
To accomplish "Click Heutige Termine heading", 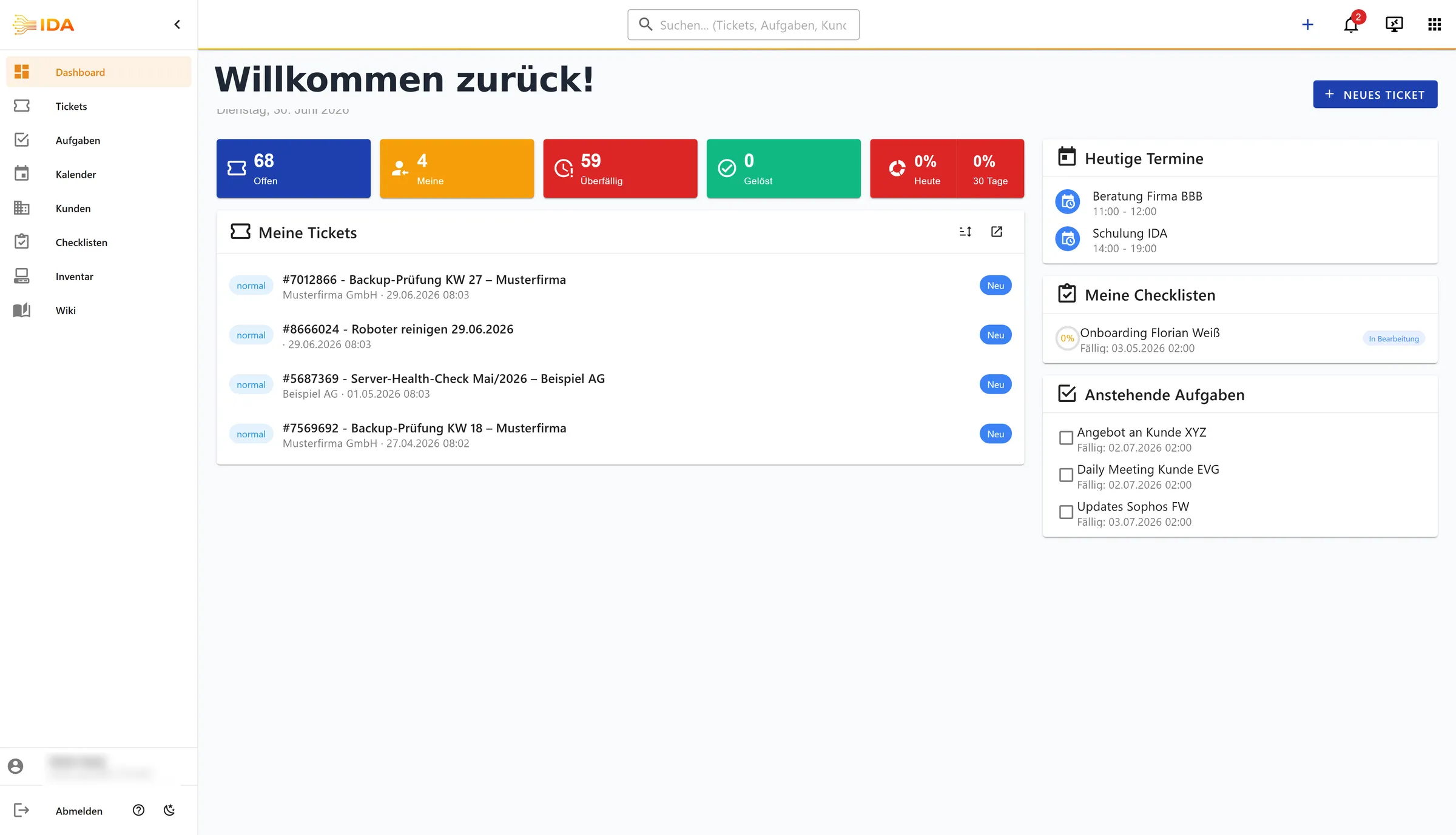I will click(1144, 158).
